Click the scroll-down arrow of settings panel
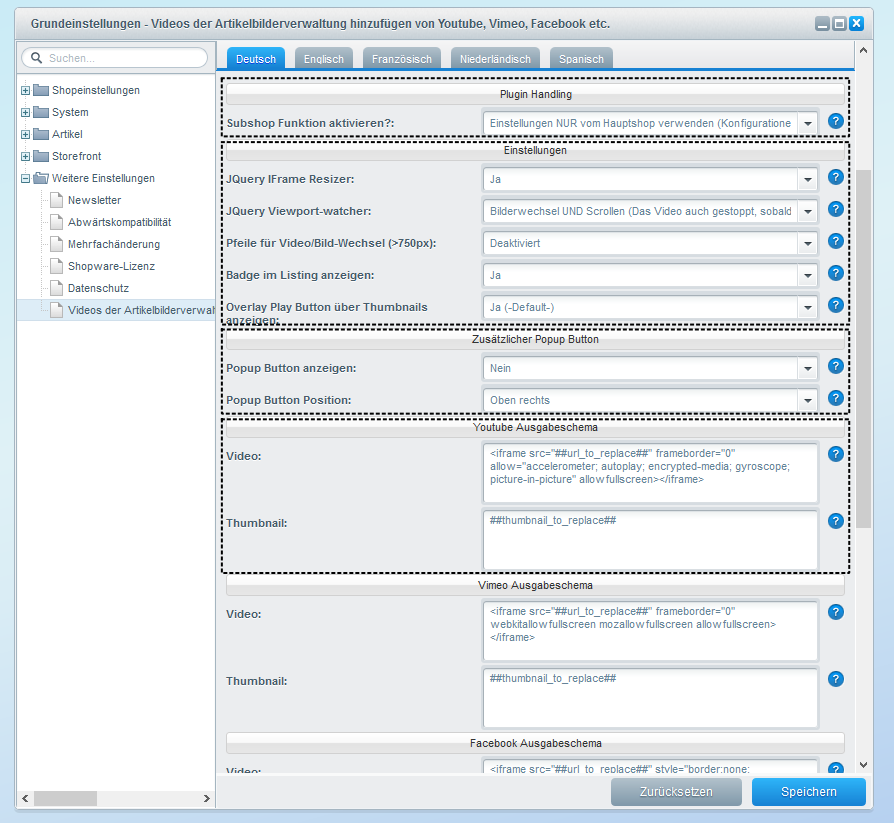 point(863,765)
